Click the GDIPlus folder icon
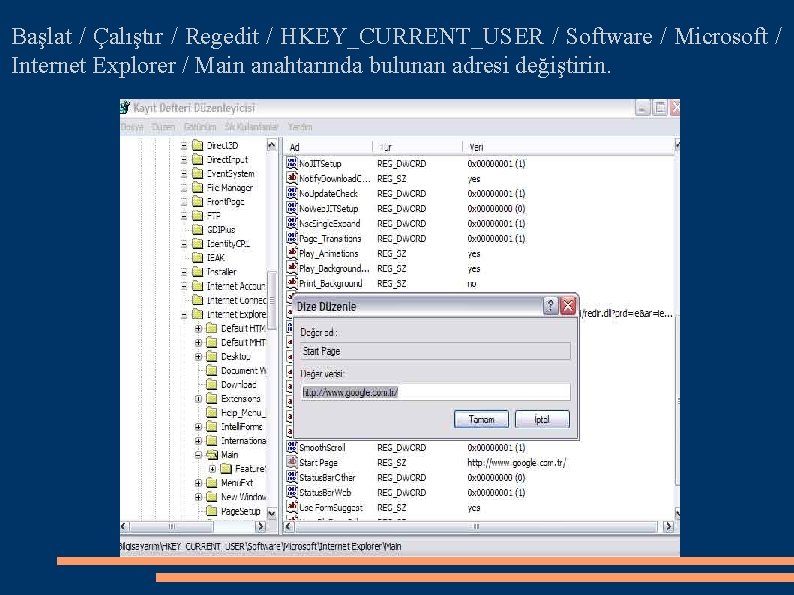794x595 pixels. click(197, 229)
